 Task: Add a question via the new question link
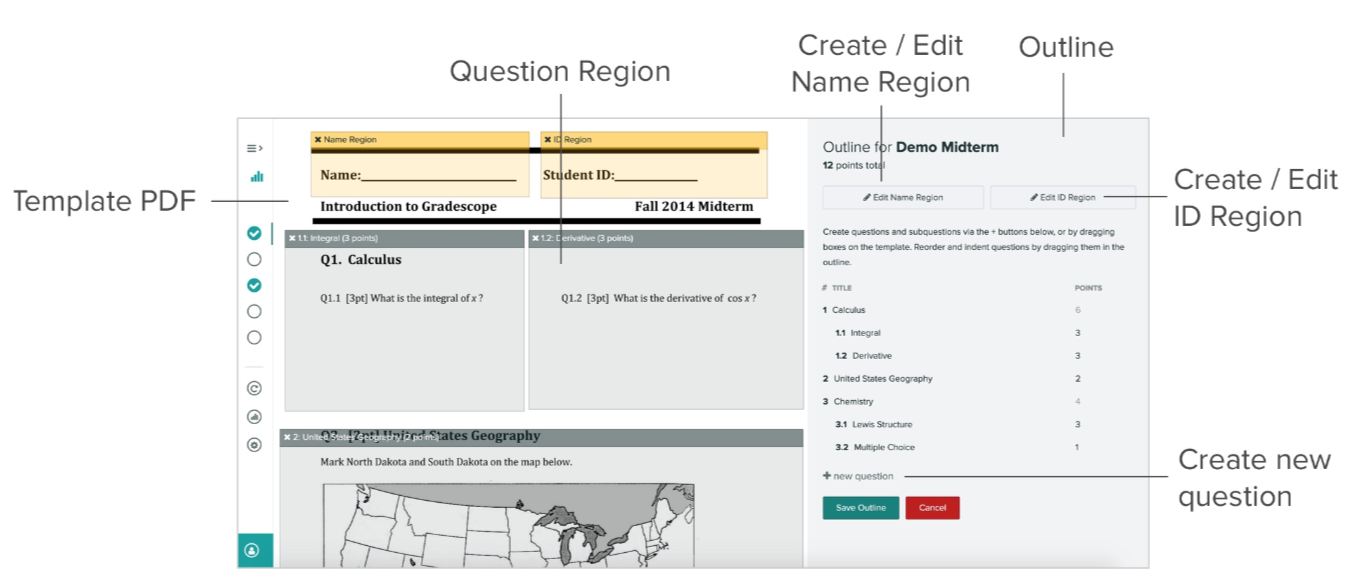(858, 476)
